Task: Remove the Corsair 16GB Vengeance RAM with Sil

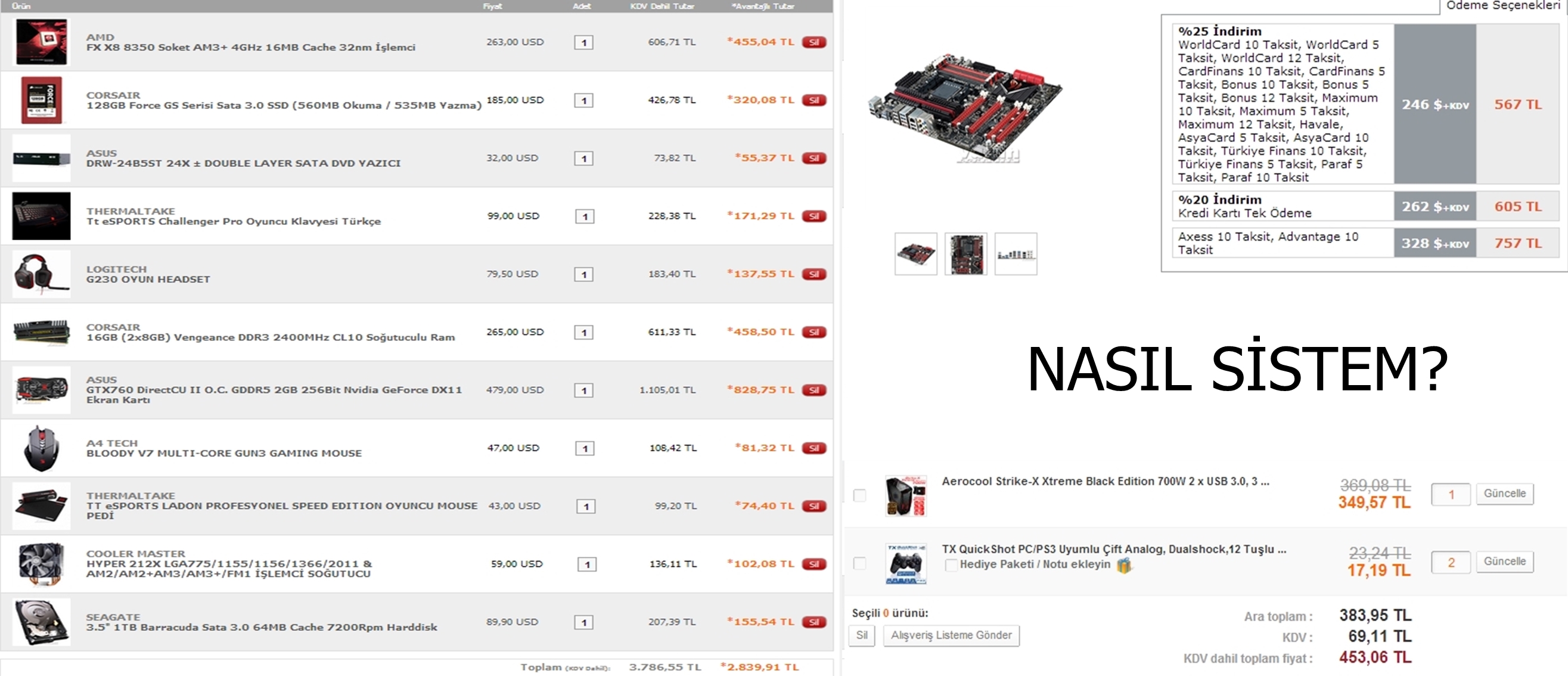Action: pos(814,332)
